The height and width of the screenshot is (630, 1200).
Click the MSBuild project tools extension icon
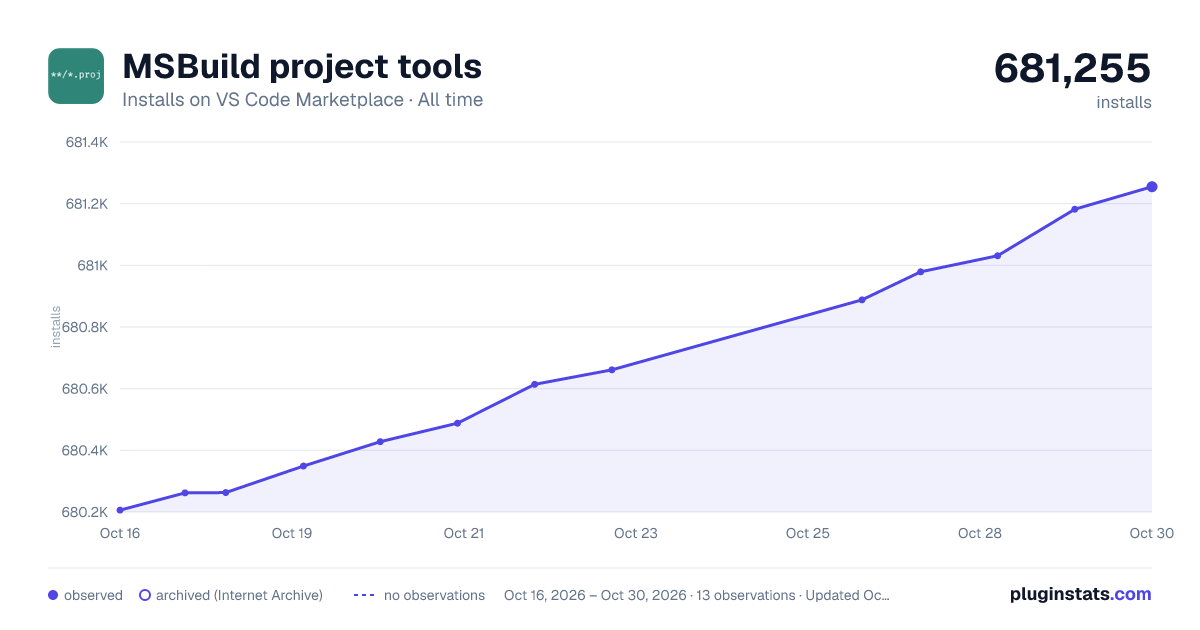click(76, 76)
